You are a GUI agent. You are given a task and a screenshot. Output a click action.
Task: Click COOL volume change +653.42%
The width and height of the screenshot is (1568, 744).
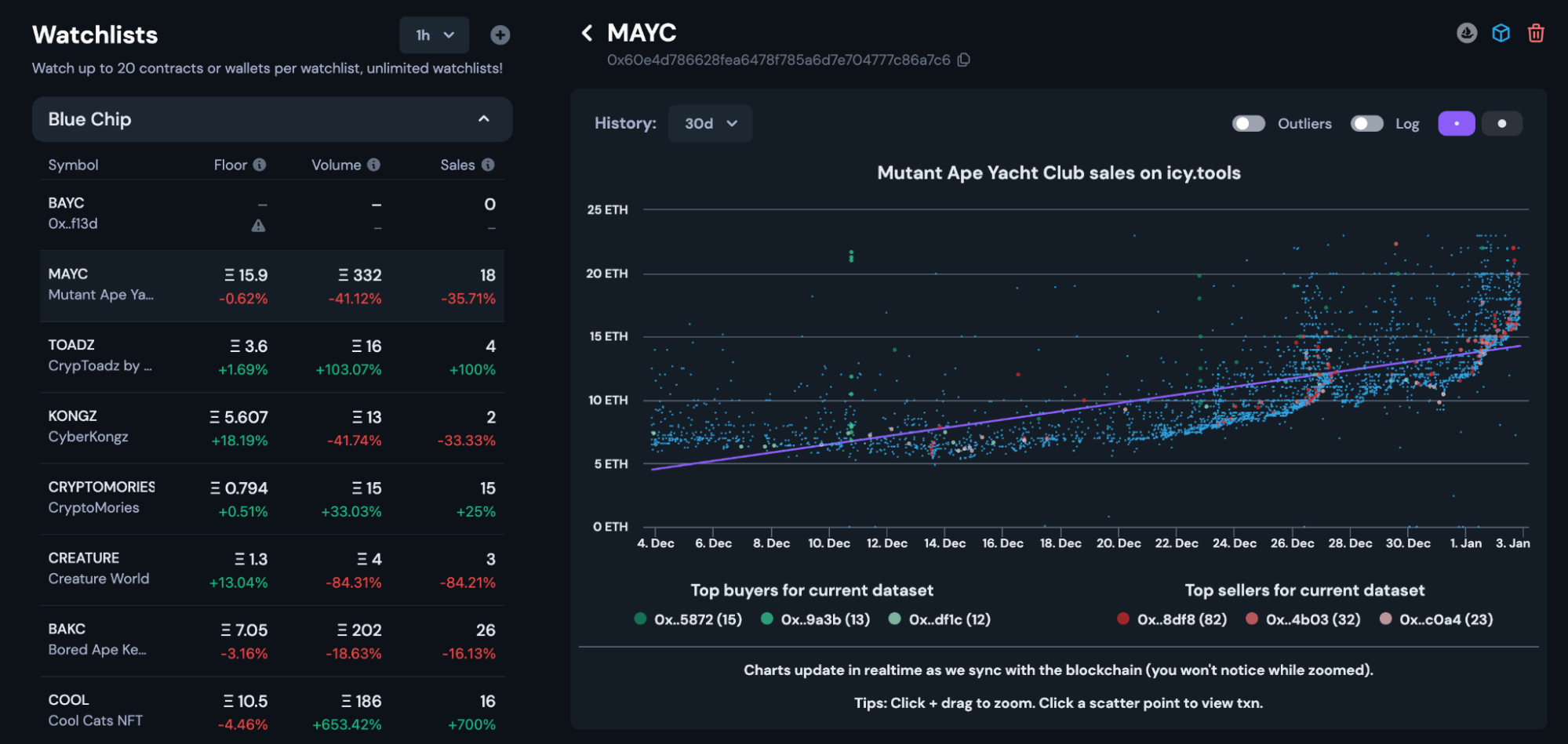(x=347, y=724)
